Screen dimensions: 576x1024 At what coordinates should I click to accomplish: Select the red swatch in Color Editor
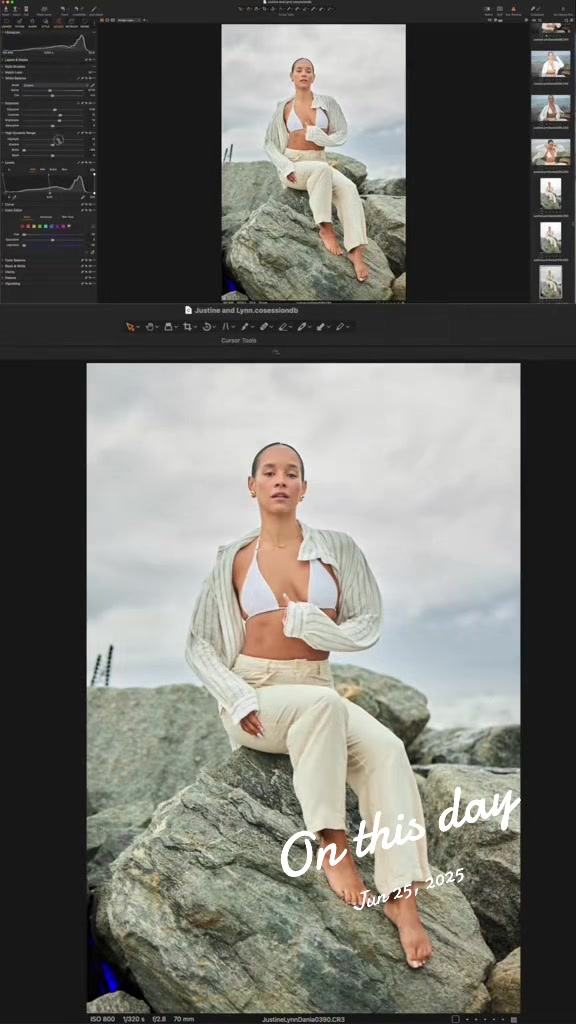(23, 227)
